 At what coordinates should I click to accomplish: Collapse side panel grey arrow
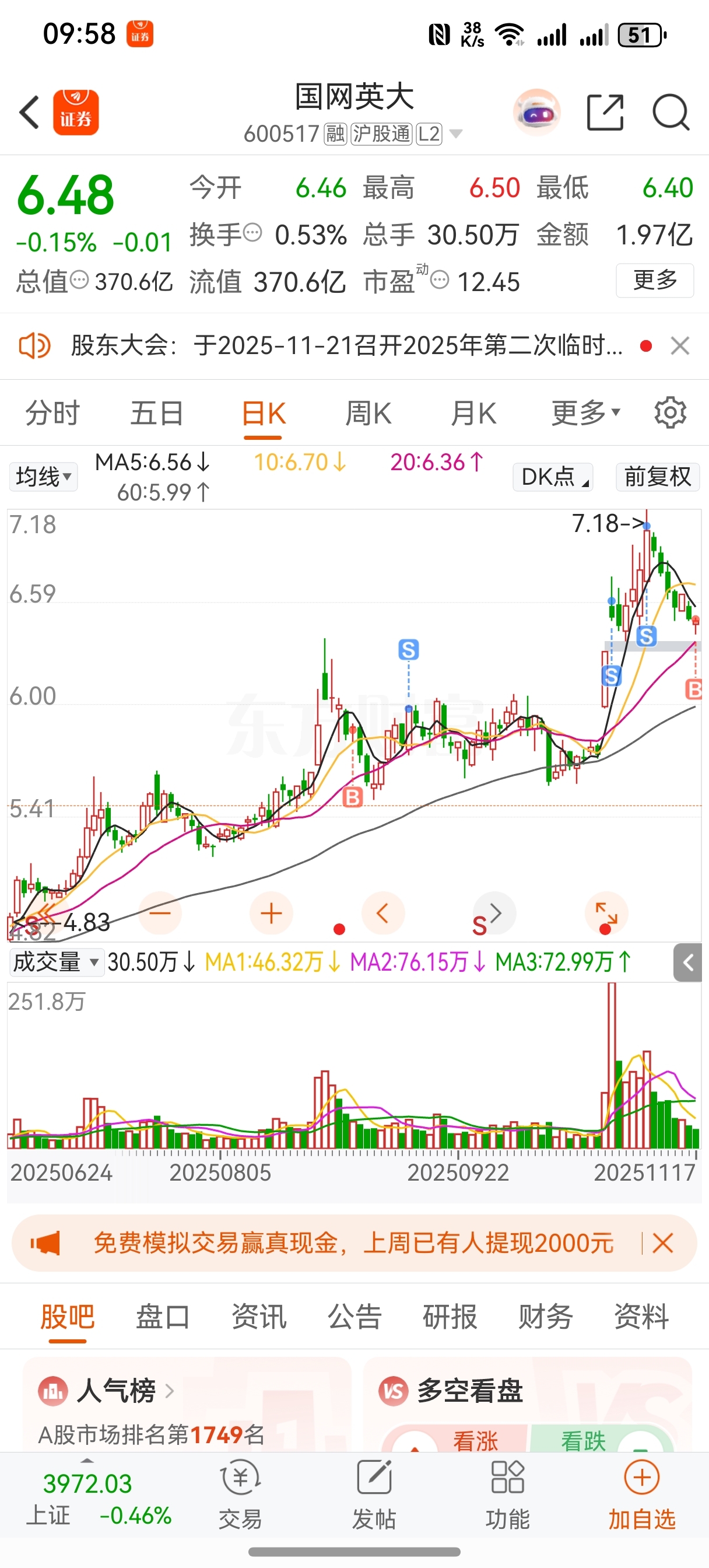(687, 963)
